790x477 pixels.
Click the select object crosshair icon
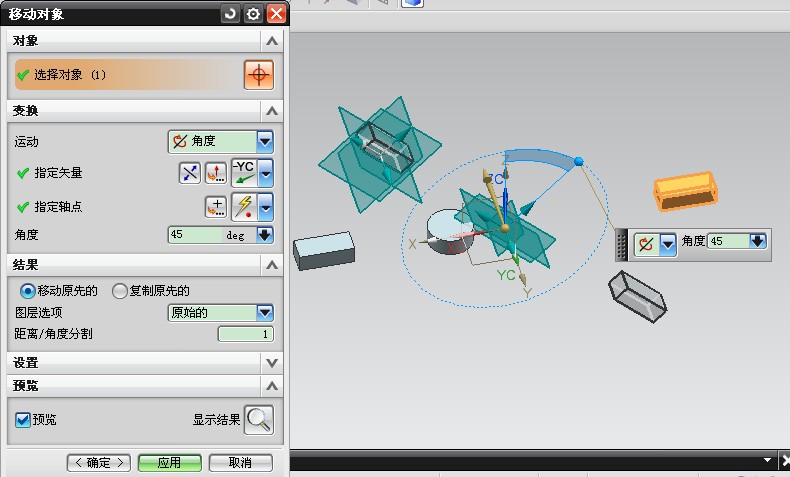pyautogui.click(x=259, y=75)
